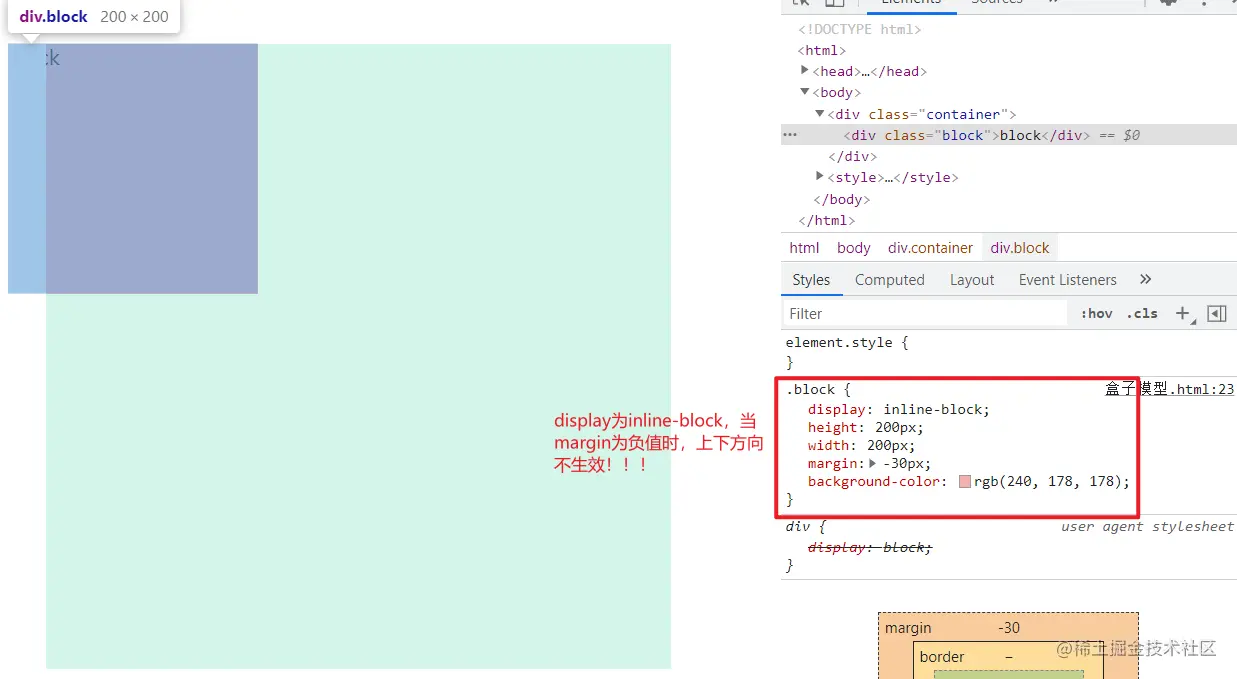Select html in the breadcrumb bar
The width and height of the screenshot is (1237, 679).
[804, 248]
